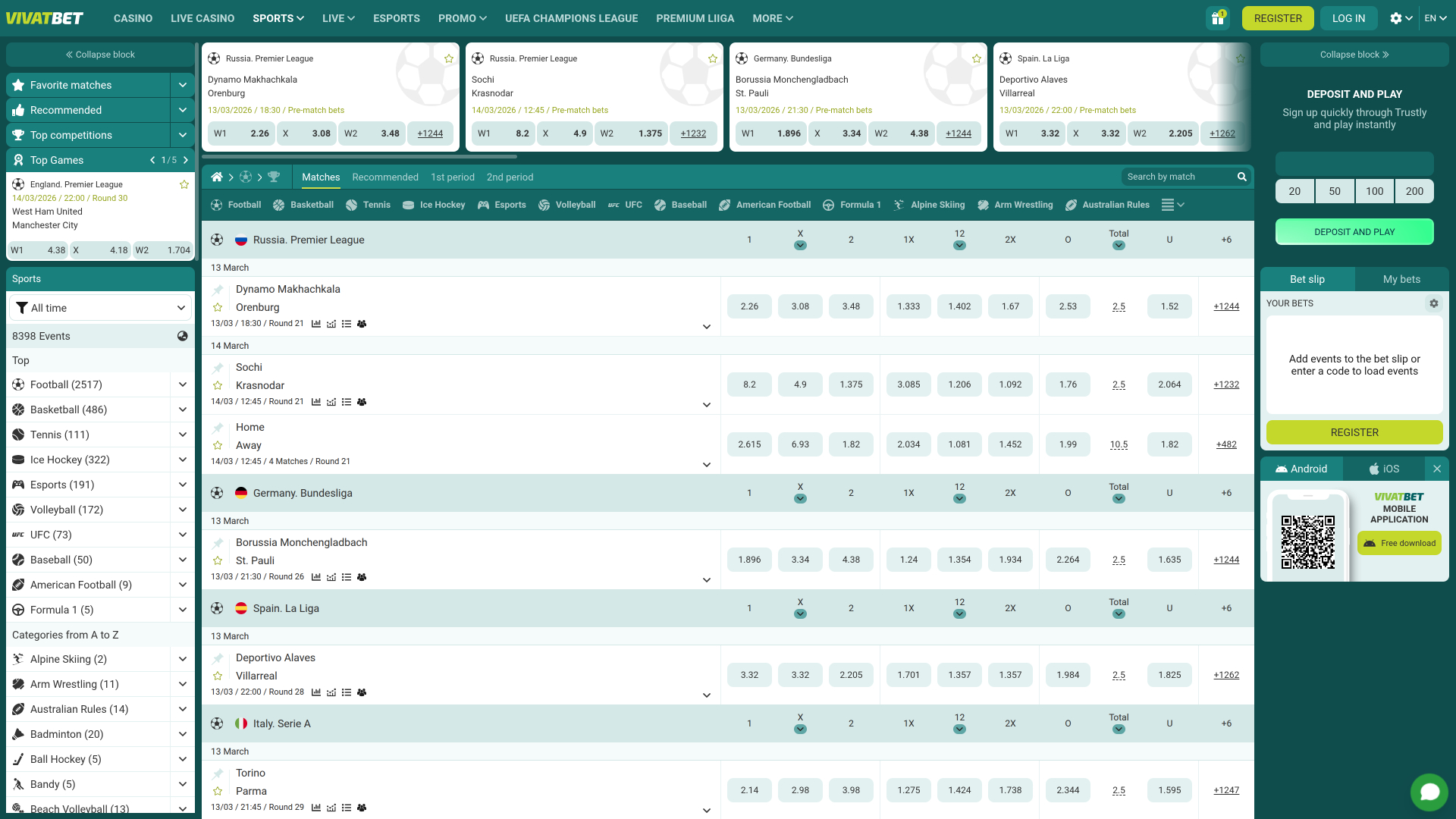Viewport: 1456px width, 819px height.
Task: Favorite the Dynamo Makhachkala vs Orenburg match star
Action: click(x=218, y=307)
